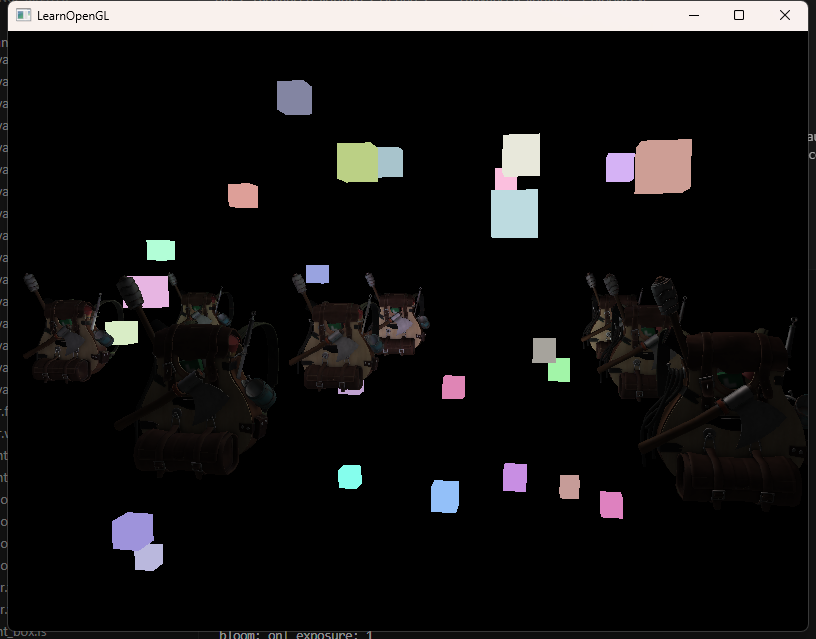Close the LearnOpenGL window
Screen dimensions: 816x639
click(785, 15)
